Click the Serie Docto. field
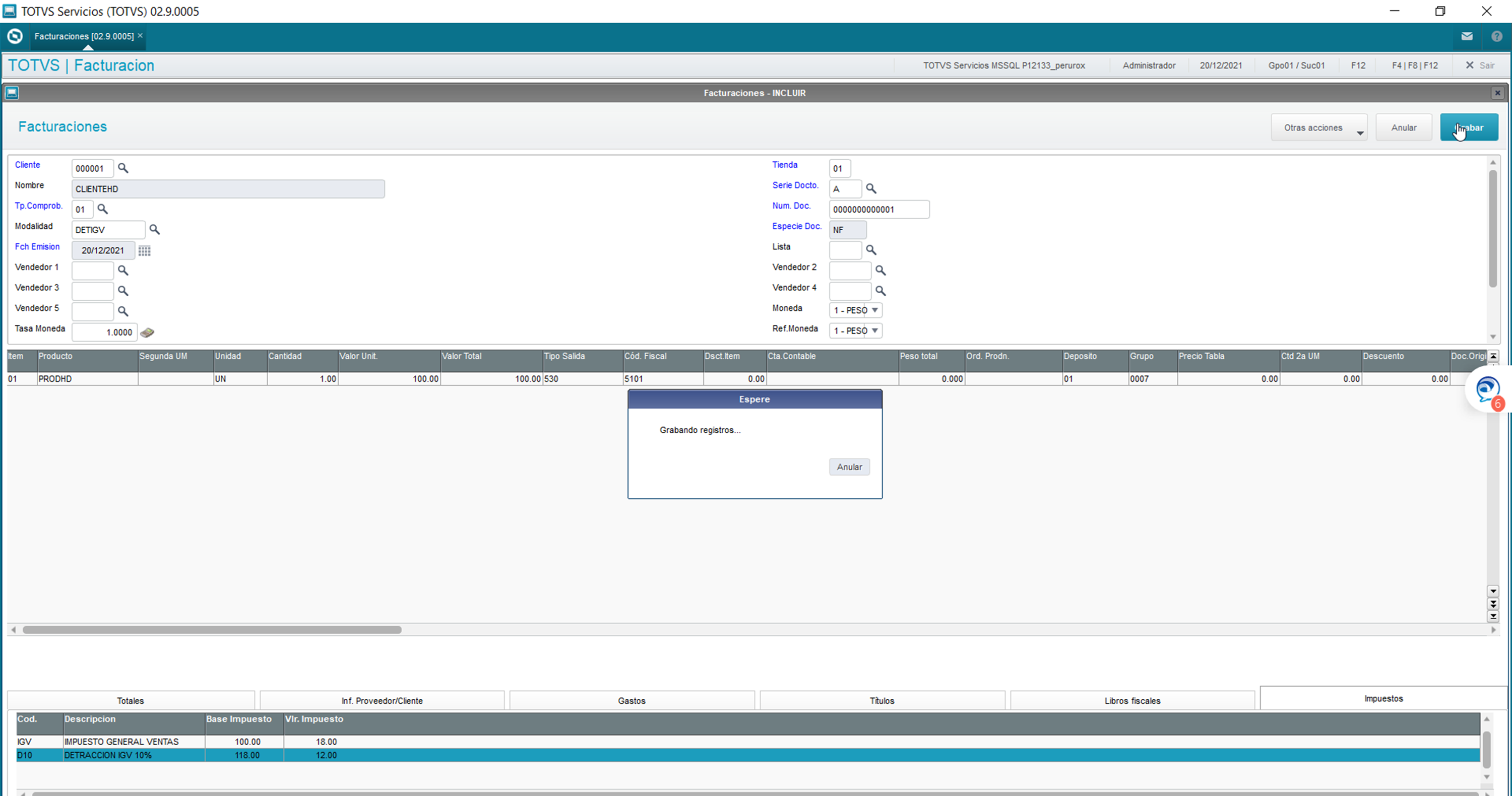 pos(845,189)
